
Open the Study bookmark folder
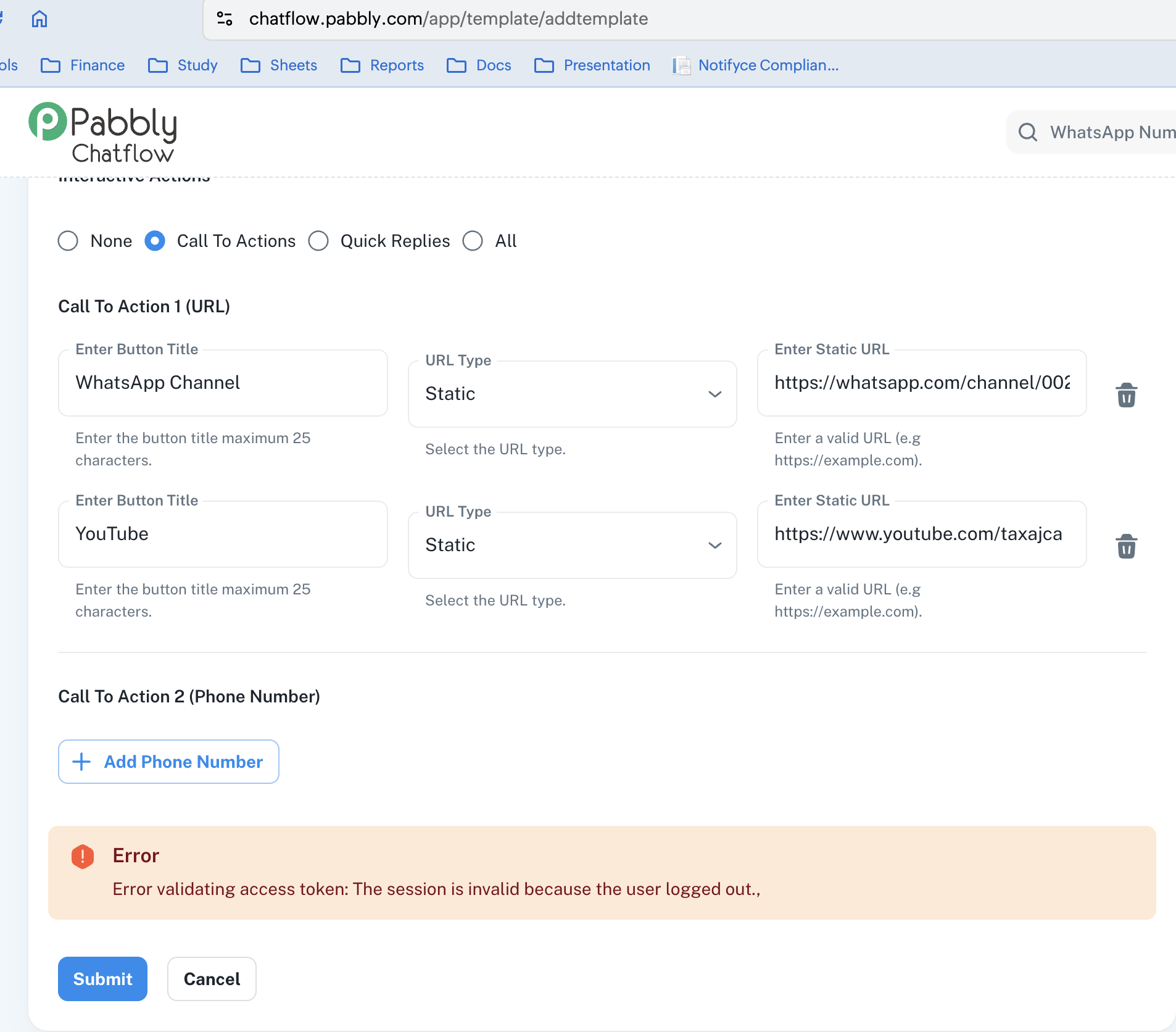coord(183,65)
